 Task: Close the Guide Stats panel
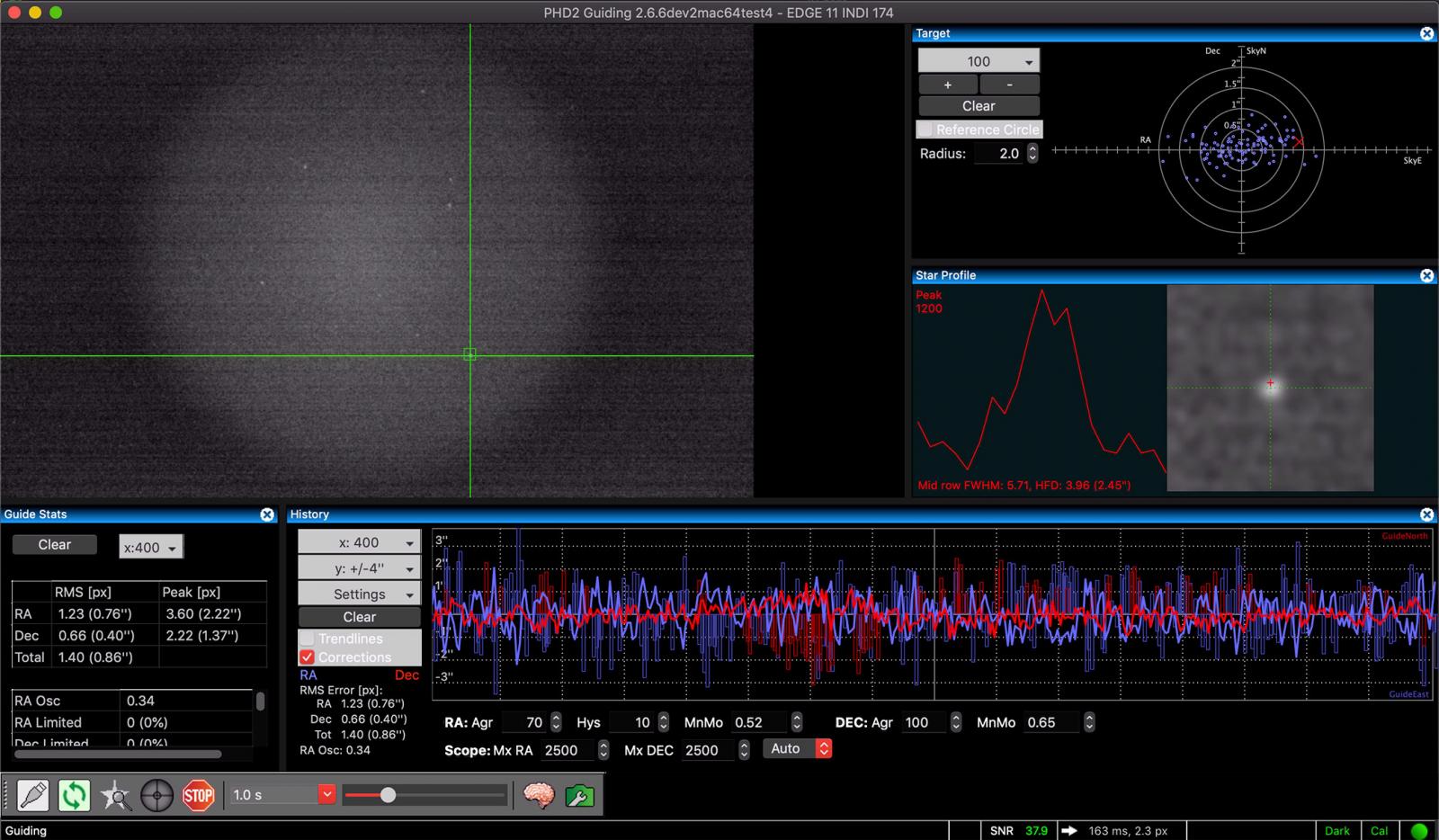[x=267, y=514]
